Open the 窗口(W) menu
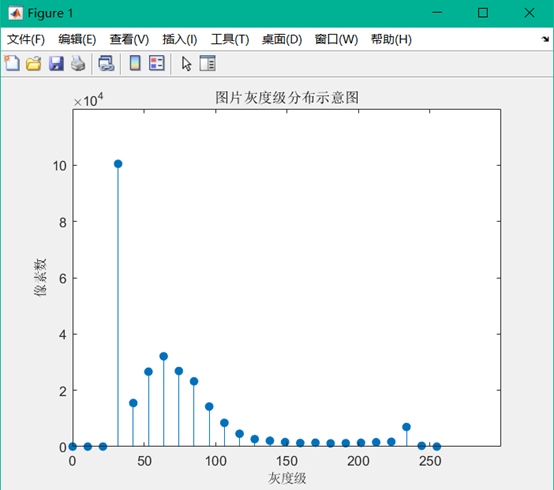 coord(336,39)
